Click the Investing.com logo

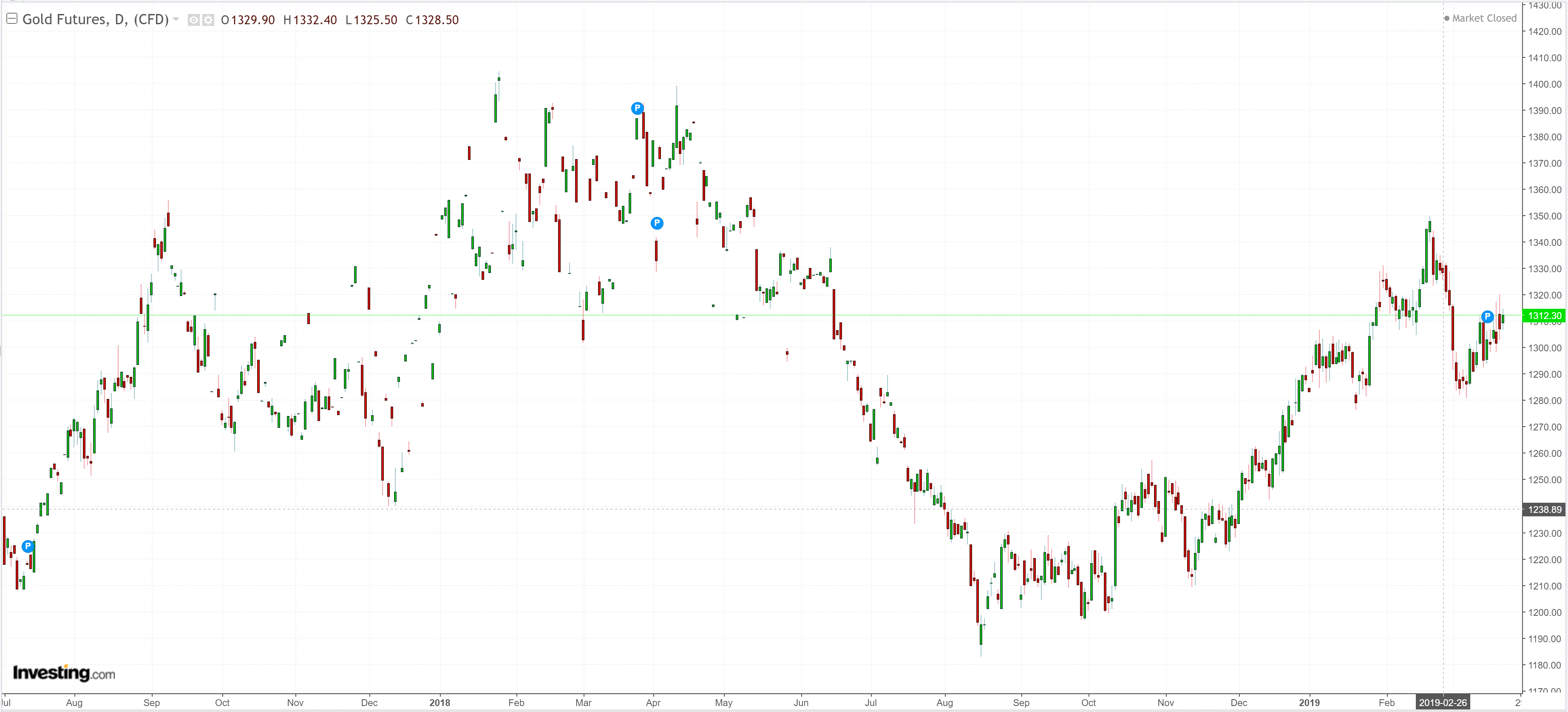pos(64,673)
